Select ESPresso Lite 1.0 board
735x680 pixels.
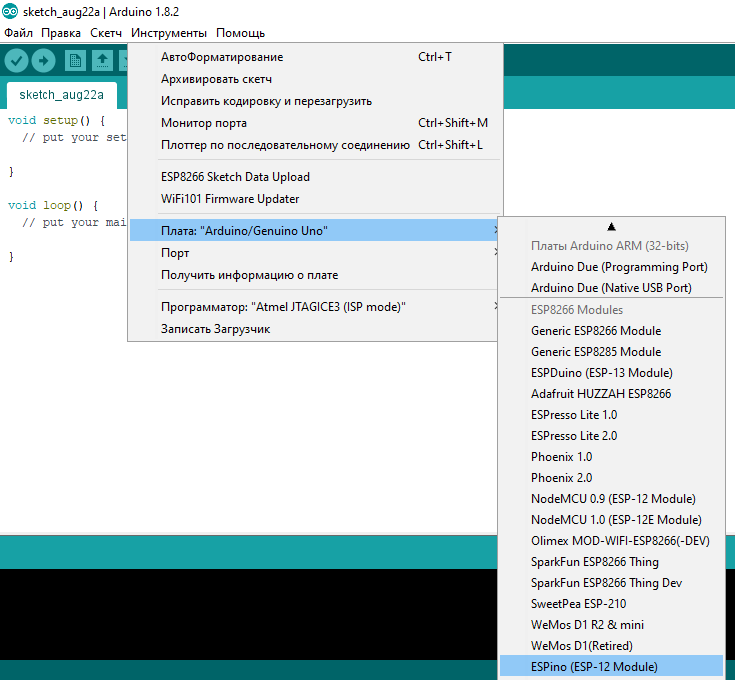click(612, 415)
